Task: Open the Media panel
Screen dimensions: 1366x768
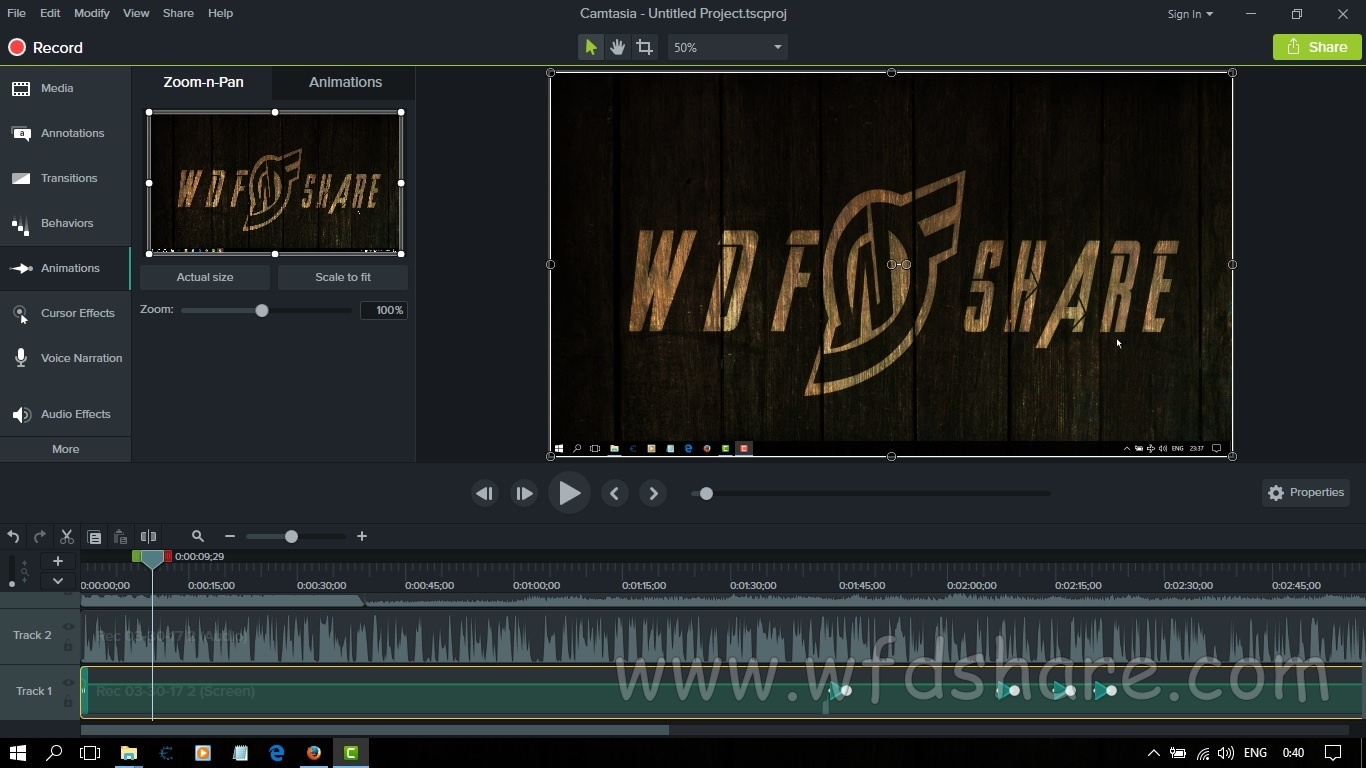Action: tap(65, 88)
